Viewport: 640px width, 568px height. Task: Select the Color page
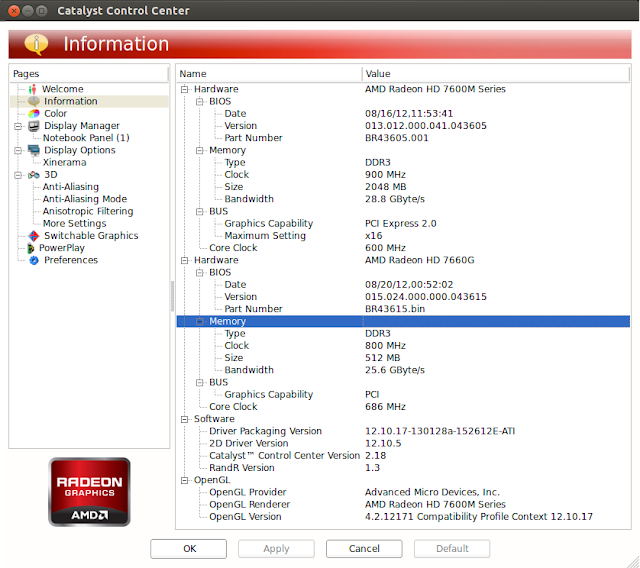55,113
